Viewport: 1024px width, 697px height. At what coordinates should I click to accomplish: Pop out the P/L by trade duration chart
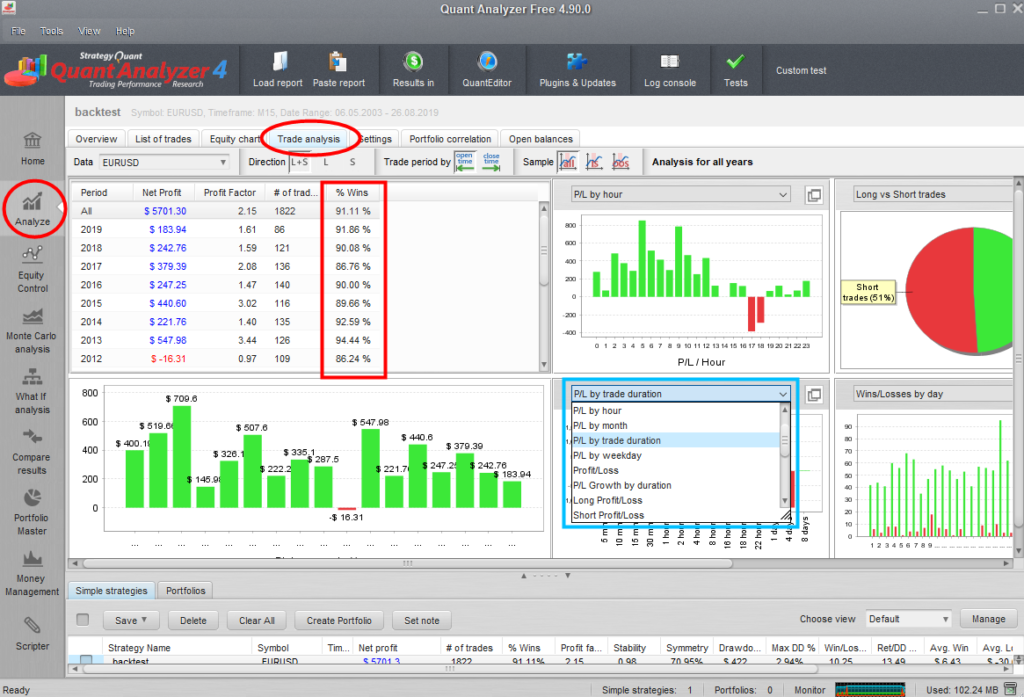pos(814,395)
